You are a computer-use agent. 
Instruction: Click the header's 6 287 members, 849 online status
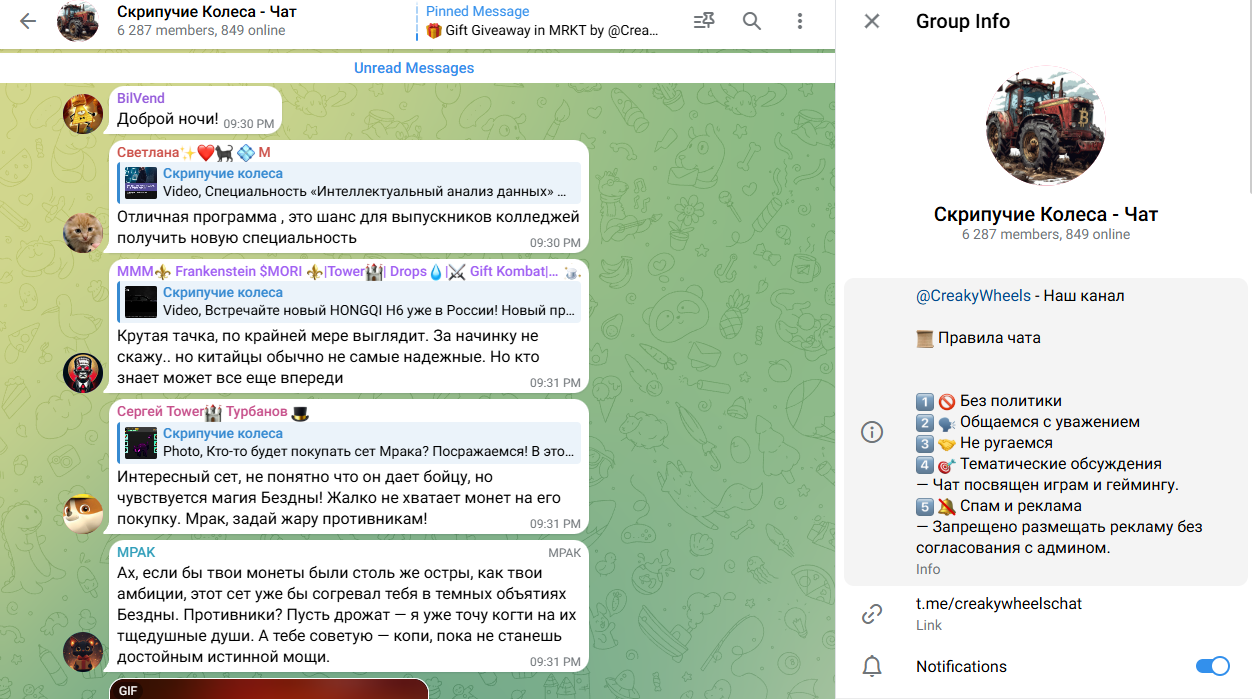pos(201,31)
